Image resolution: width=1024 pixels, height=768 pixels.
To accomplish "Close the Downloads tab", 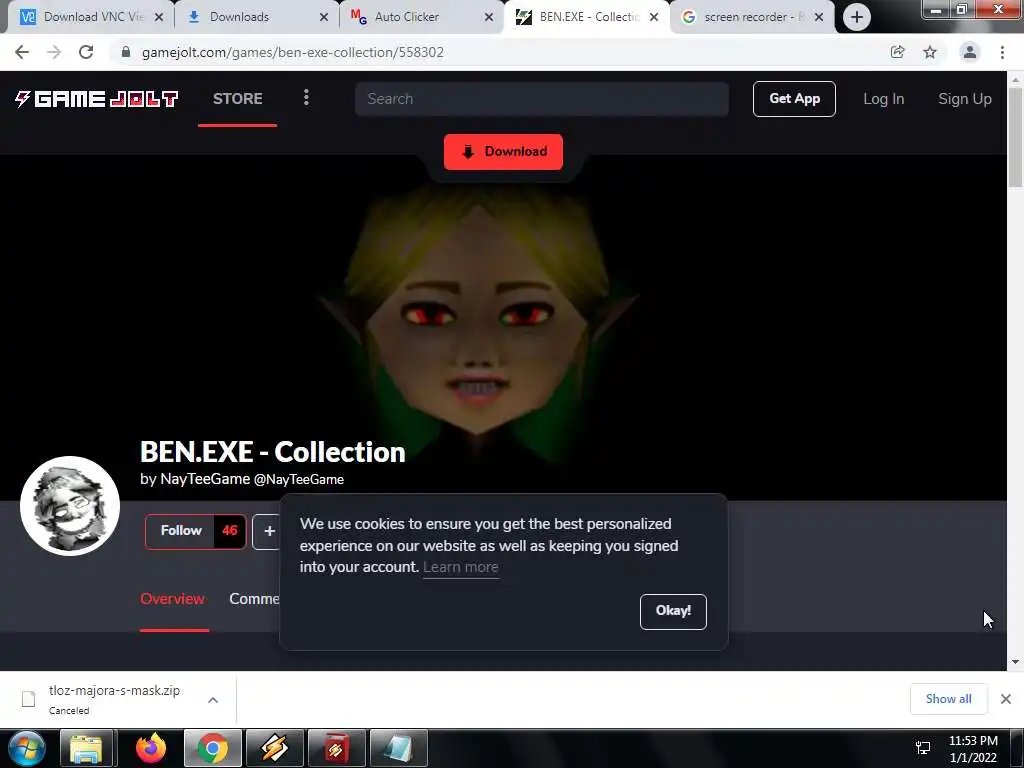I will pyautogui.click(x=323, y=18).
